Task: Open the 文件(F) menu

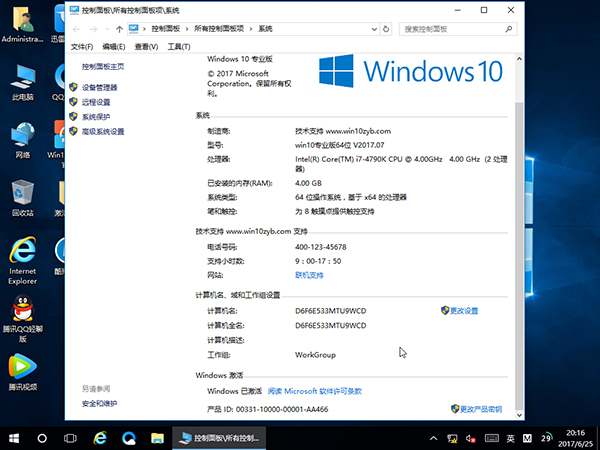Action: pyautogui.click(x=82, y=47)
